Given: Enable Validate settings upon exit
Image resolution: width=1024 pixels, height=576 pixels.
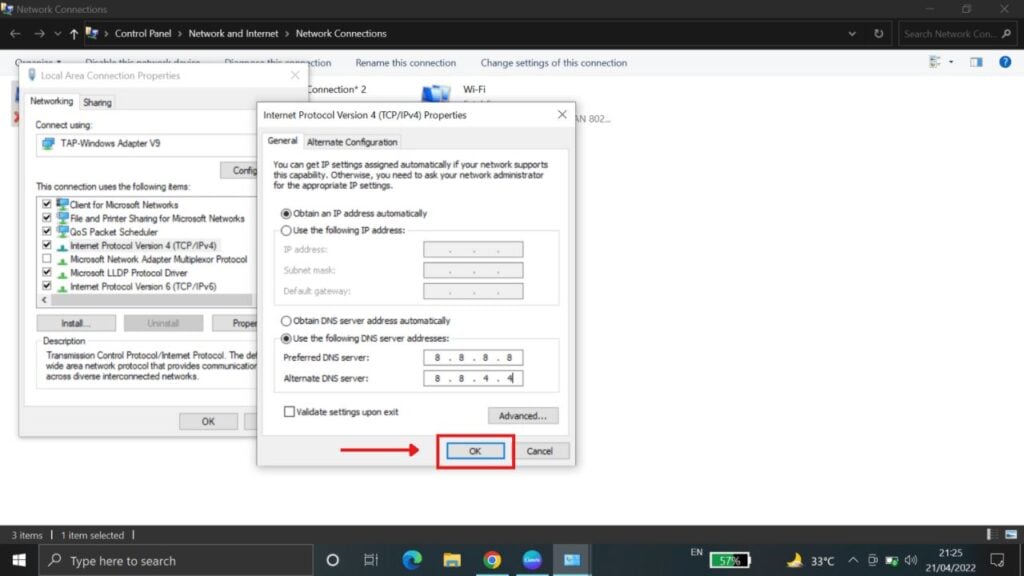Looking at the screenshot, I should [x=289, y=411].
